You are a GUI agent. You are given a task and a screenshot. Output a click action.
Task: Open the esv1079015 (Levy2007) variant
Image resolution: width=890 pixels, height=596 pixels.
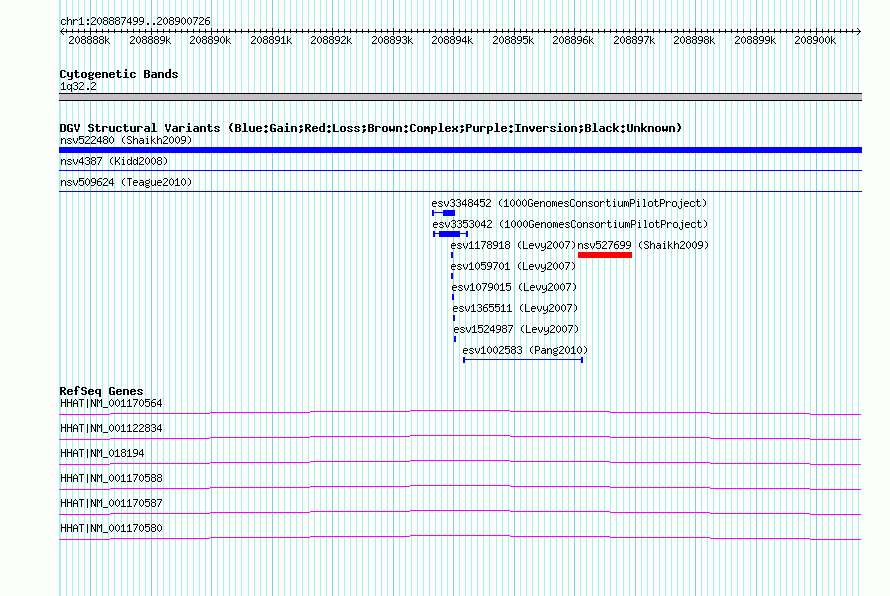(514, 287)
